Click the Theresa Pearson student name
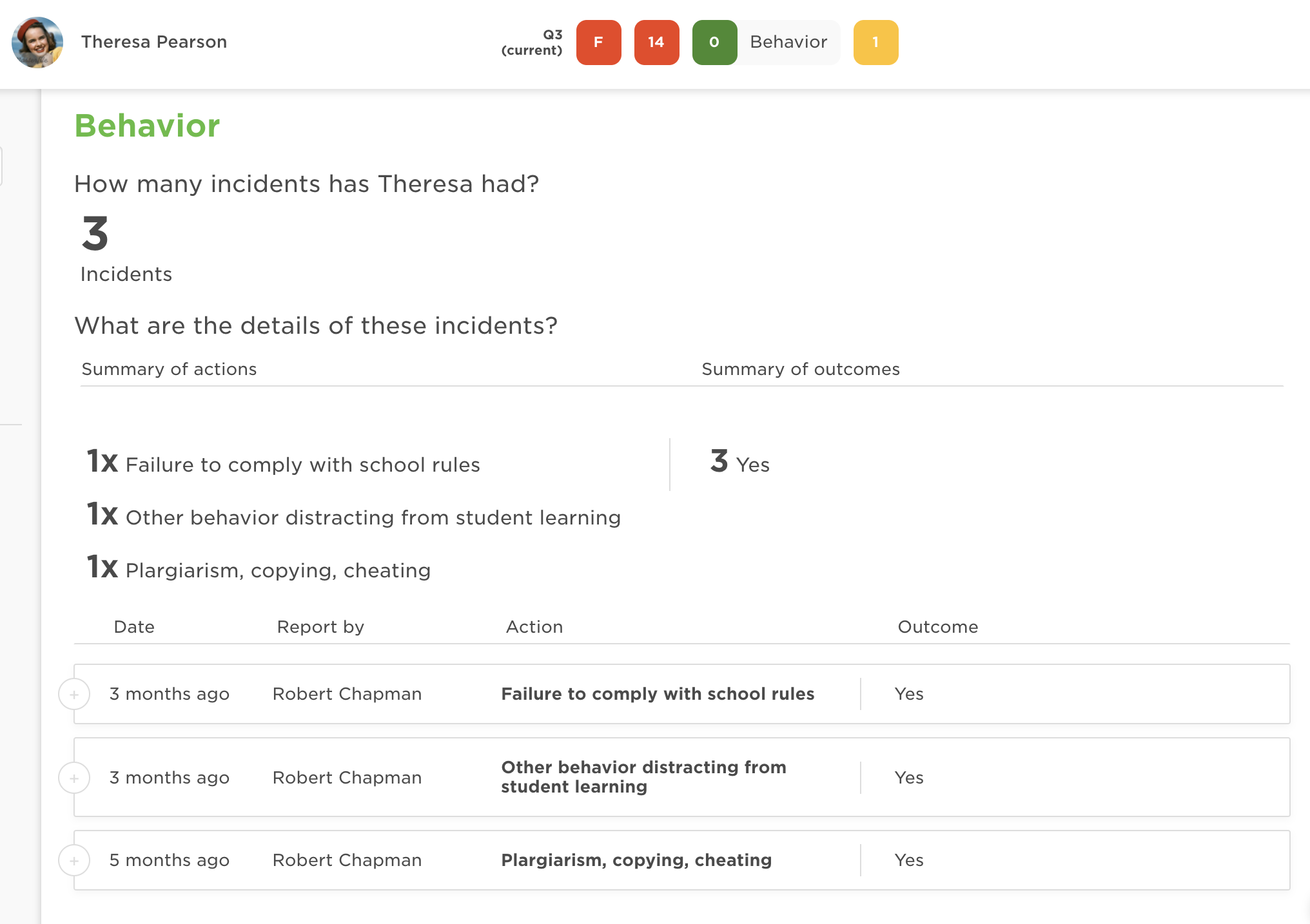 point(154,43)
